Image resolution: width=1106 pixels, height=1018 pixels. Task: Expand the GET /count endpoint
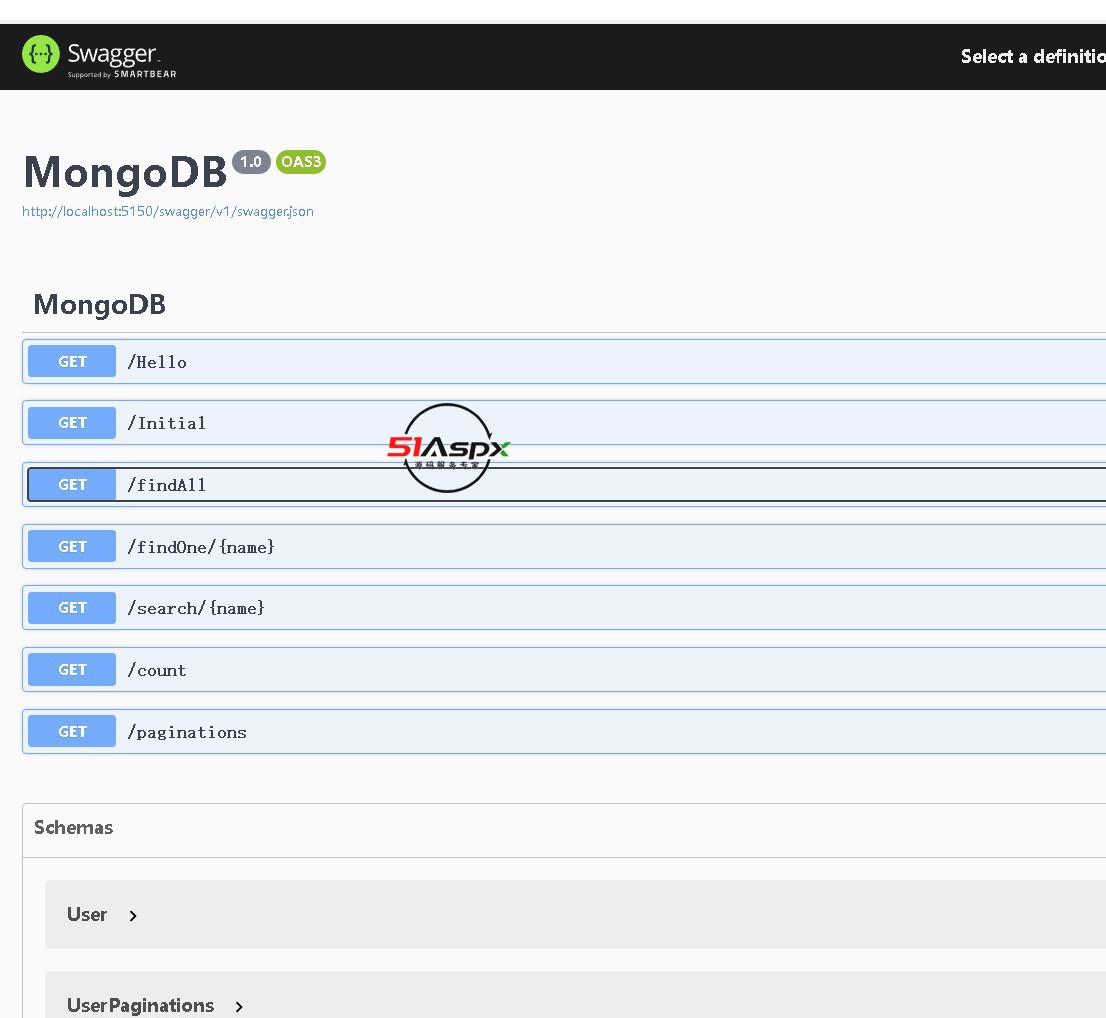(564, 670)
